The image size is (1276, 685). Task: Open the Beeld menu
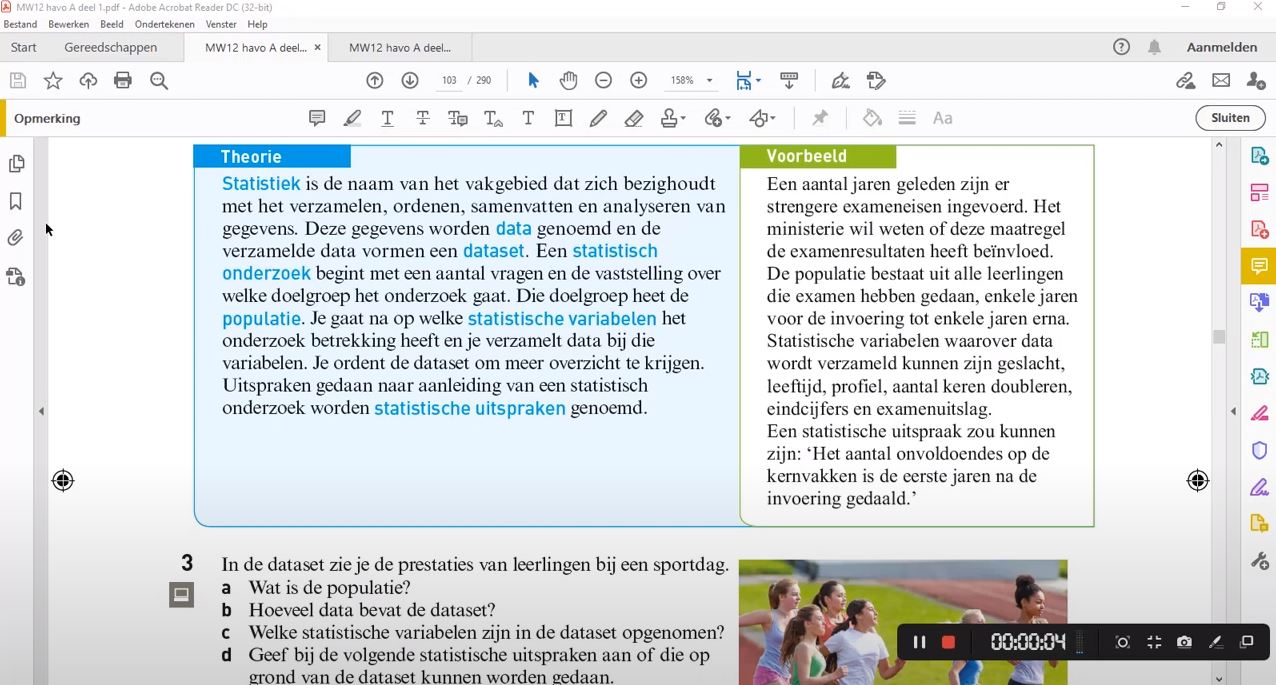click(112, 24)
